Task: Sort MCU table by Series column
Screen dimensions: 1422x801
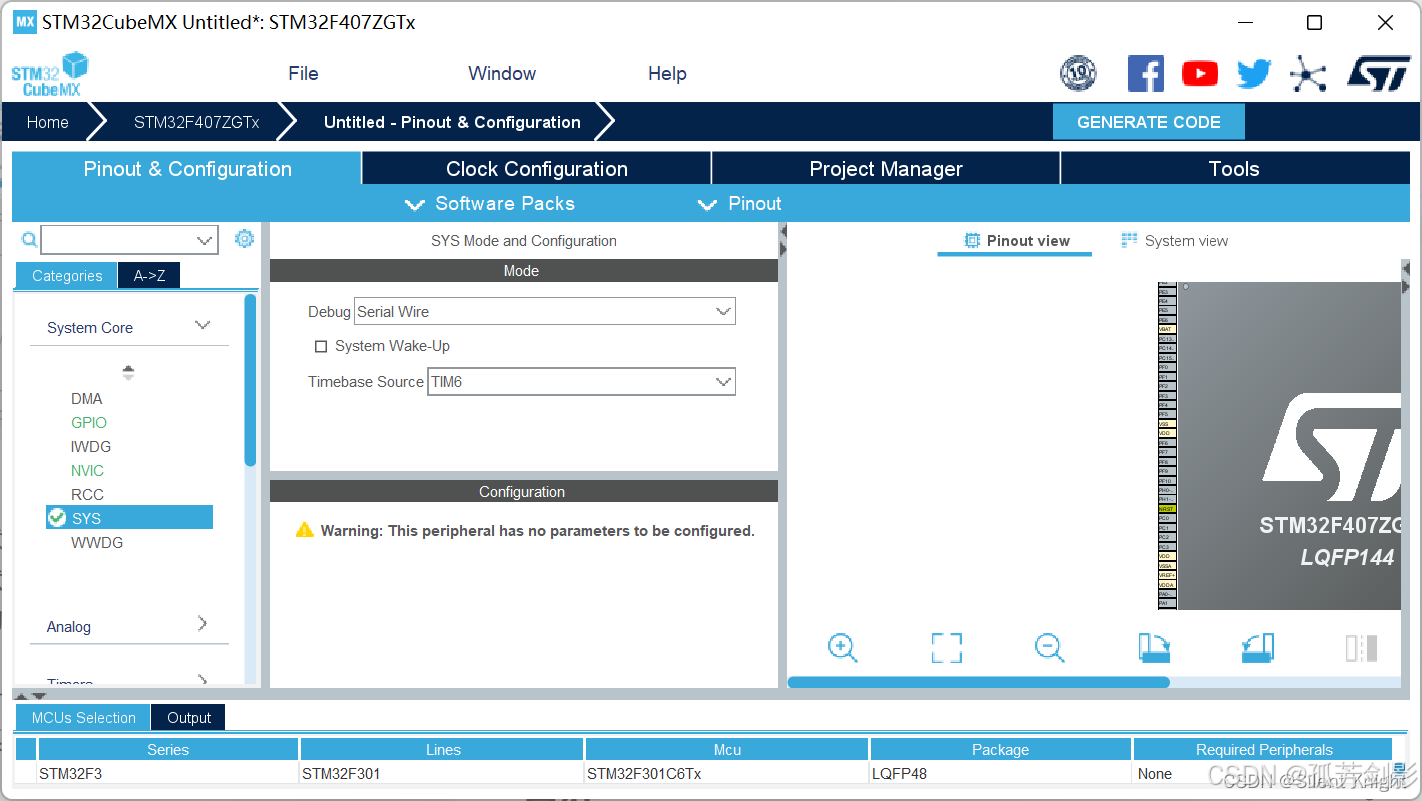Action: pyautogui.click(x=168, y=749)
